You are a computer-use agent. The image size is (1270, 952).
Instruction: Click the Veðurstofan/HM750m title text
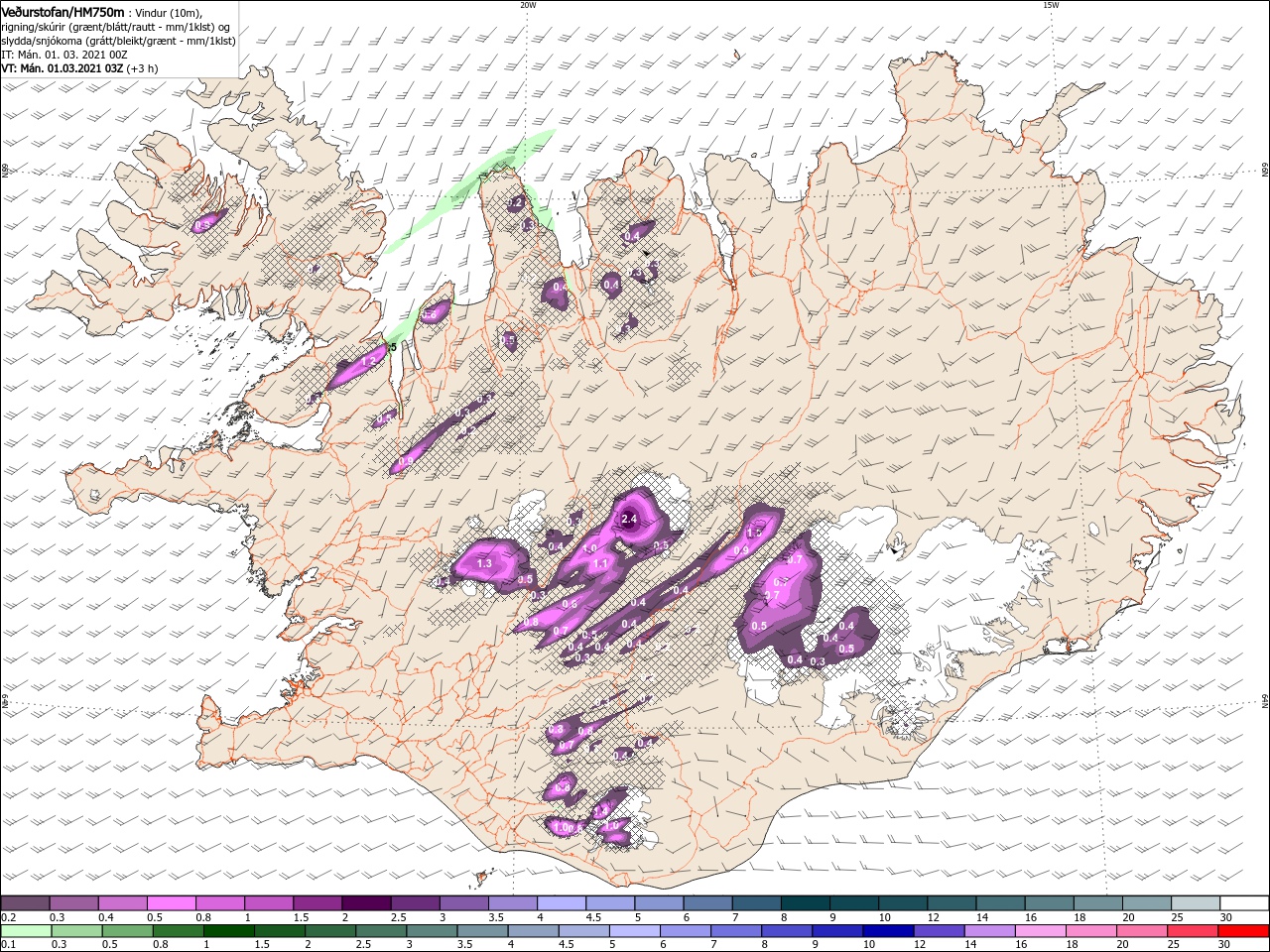[x=63, y=12]
